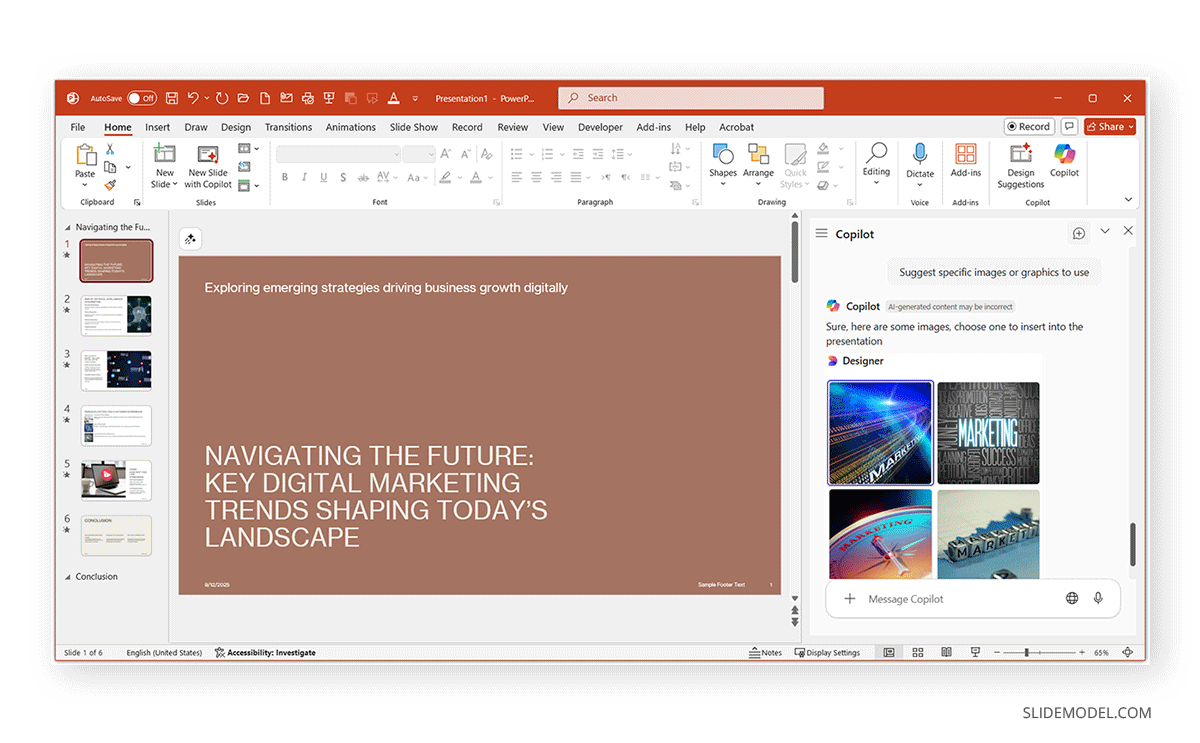Open the Shapes gallery dropdown

click(x=723, y=185)
